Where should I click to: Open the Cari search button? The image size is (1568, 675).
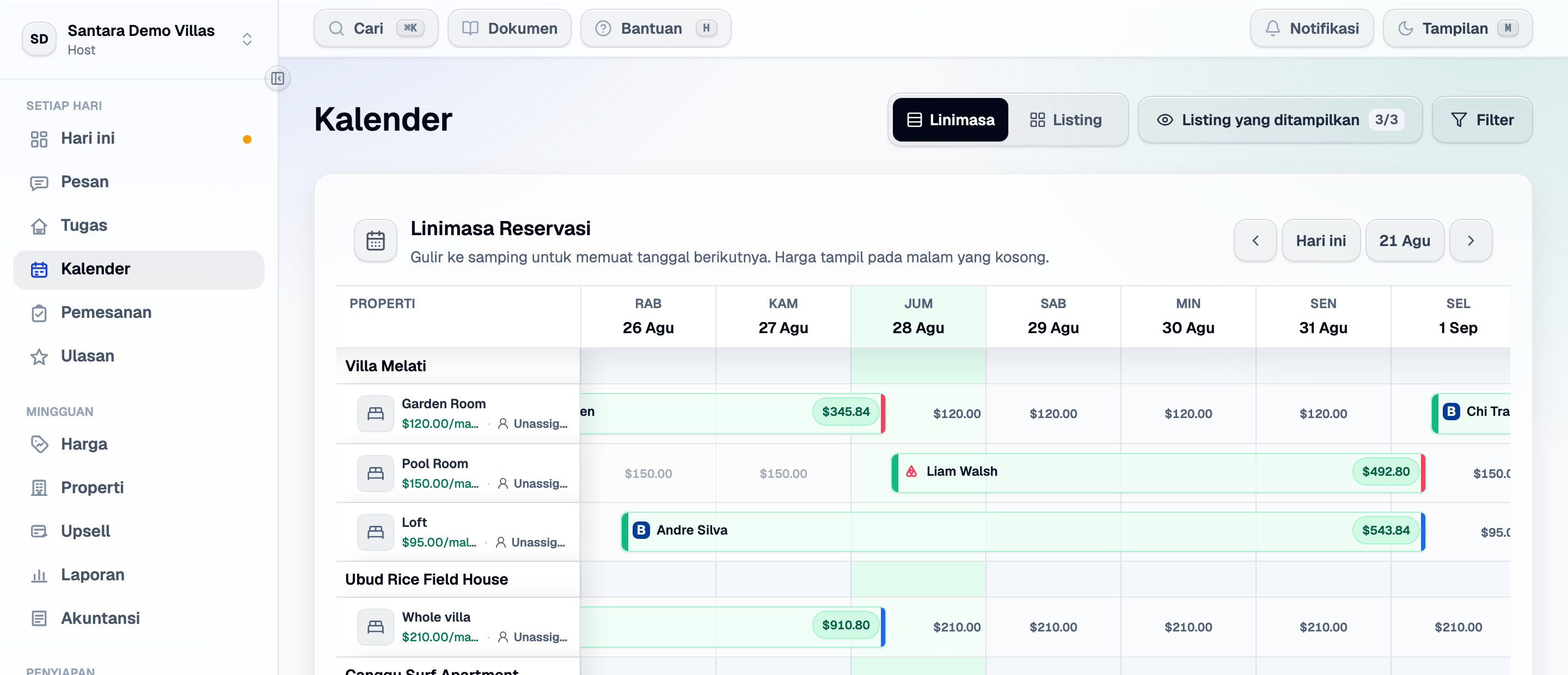pyautogui.click(x=376, y=29)
